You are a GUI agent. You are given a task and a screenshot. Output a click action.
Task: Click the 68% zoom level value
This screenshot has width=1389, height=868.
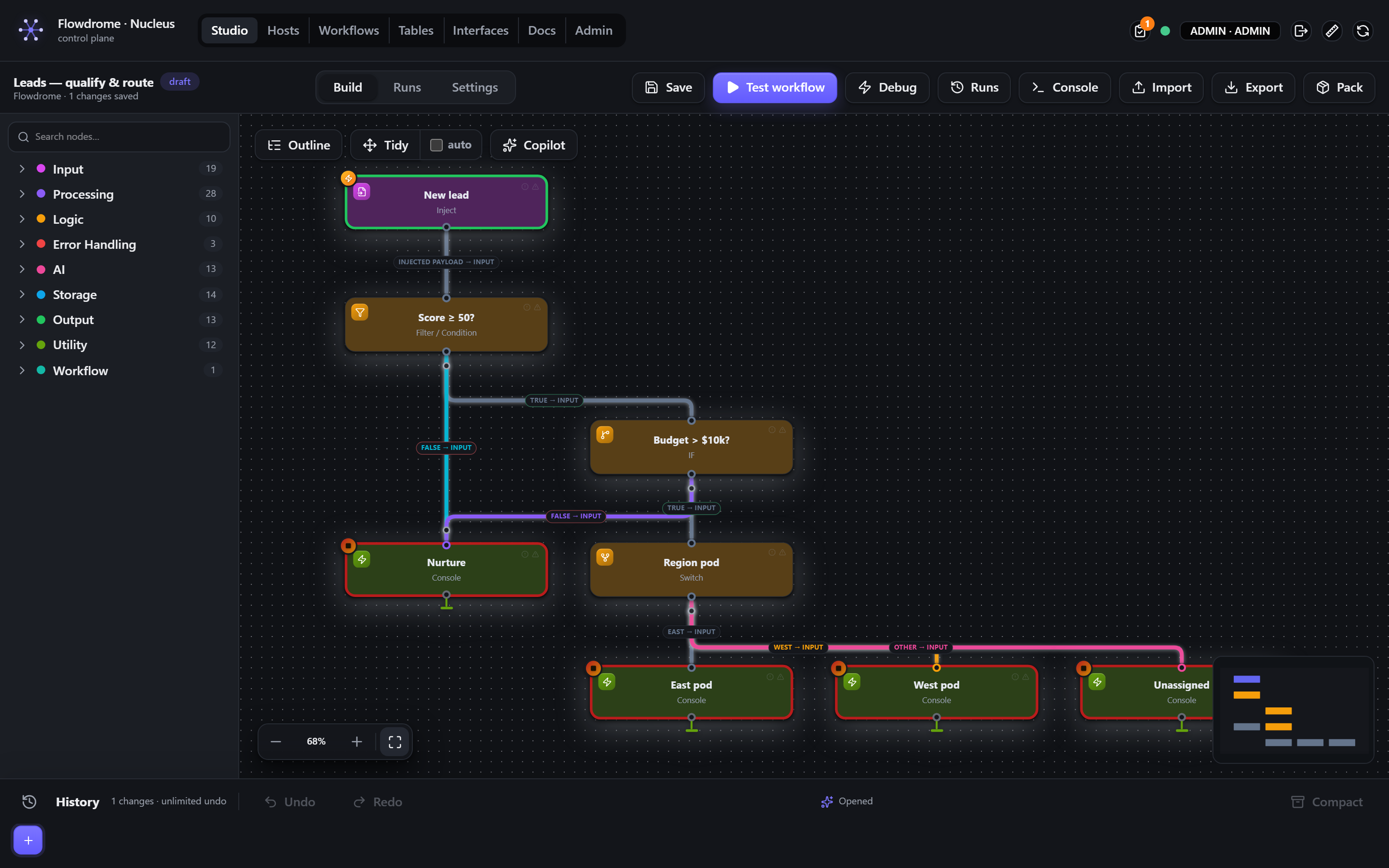(316, 742)
